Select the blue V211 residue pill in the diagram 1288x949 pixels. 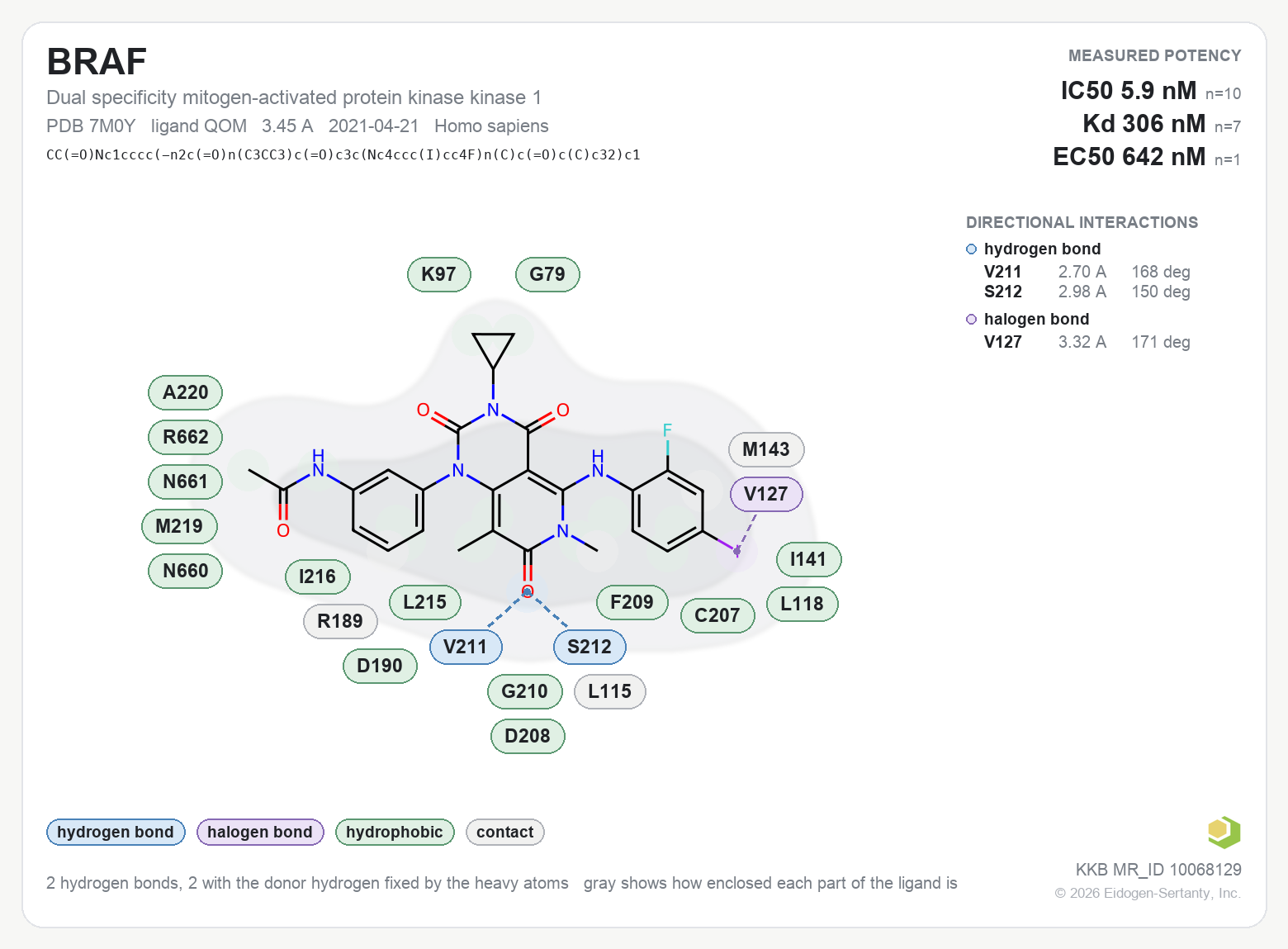[x=466, y=647]
